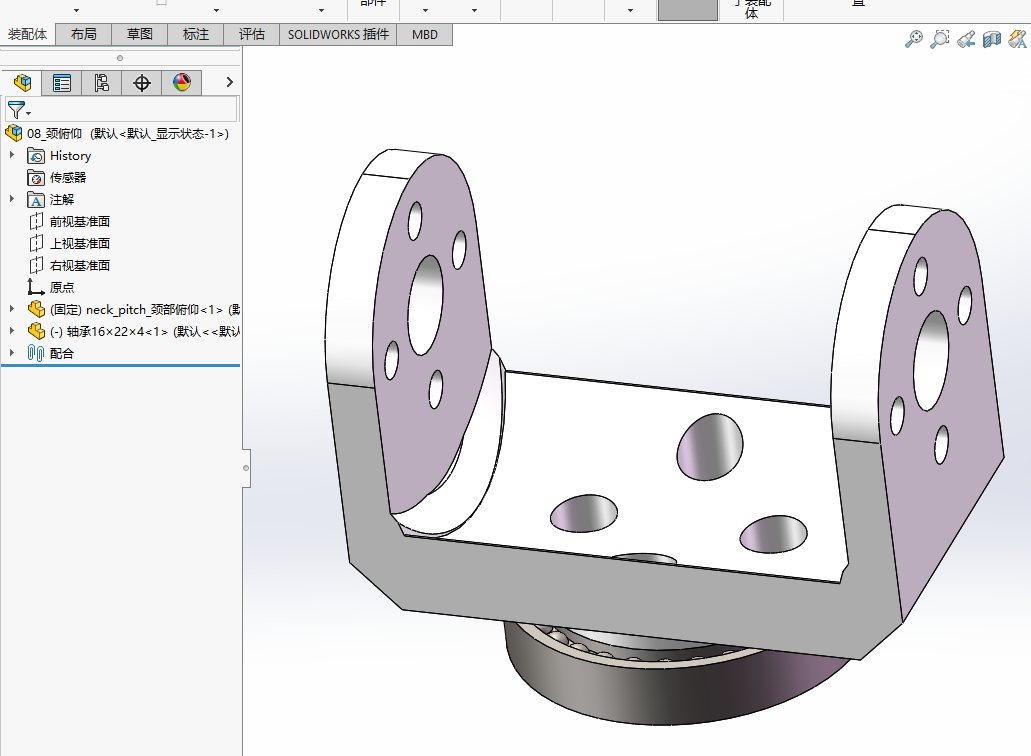Switch to the 标注 tab
Viewport: 1031px width, 756px height.
coord(195,34)
